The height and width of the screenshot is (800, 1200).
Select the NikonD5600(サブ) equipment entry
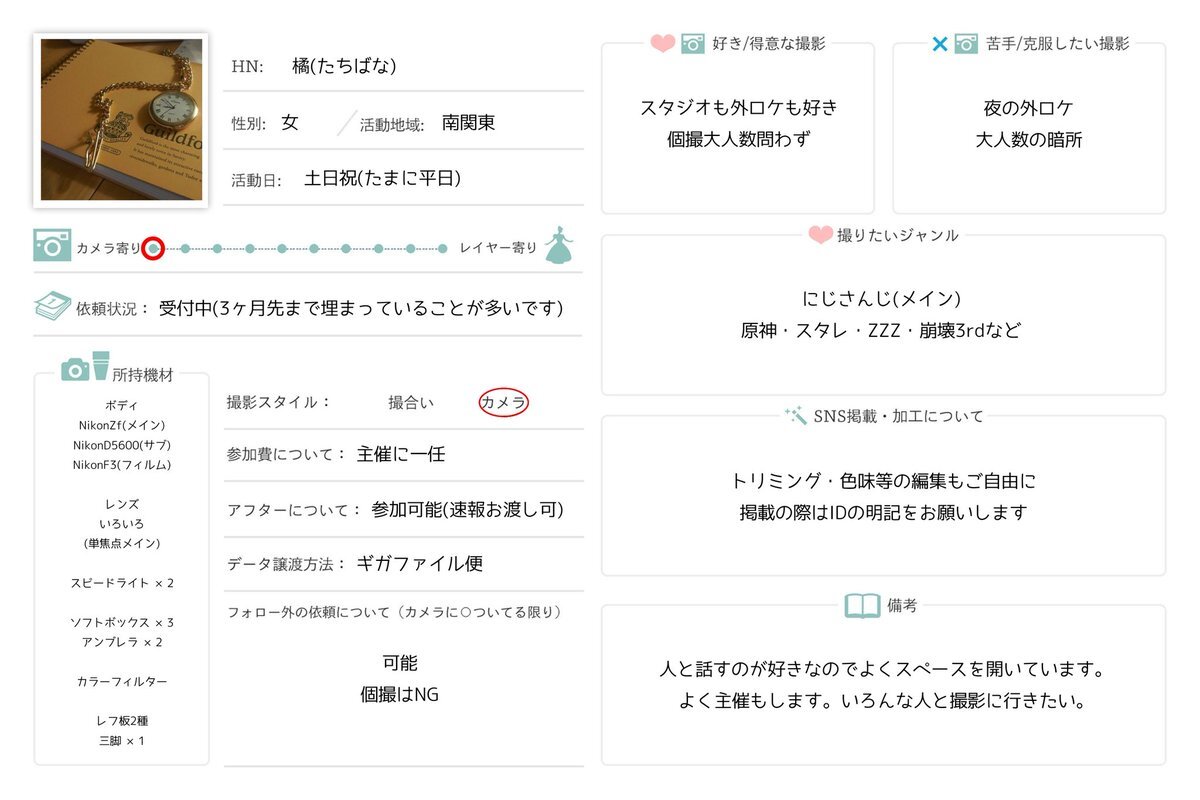[122, 445]
